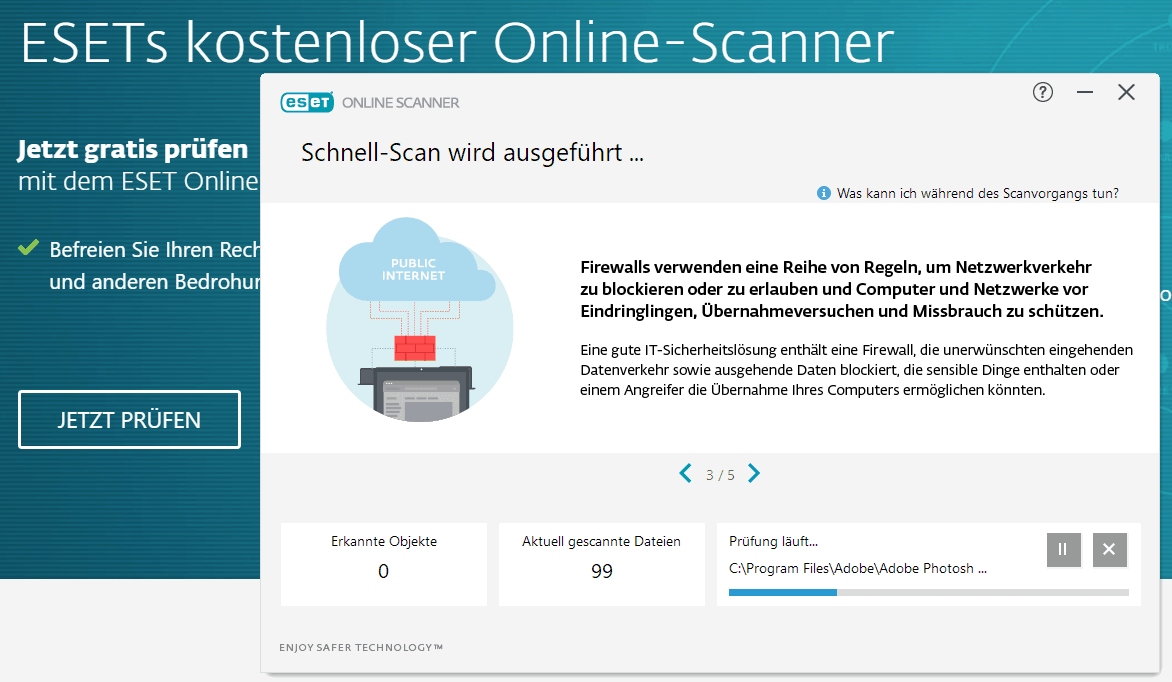1172x682 pixels.
Task: Click the webpage text "Jetzt gratis prüfen"
Action: (x=132, y=149)
